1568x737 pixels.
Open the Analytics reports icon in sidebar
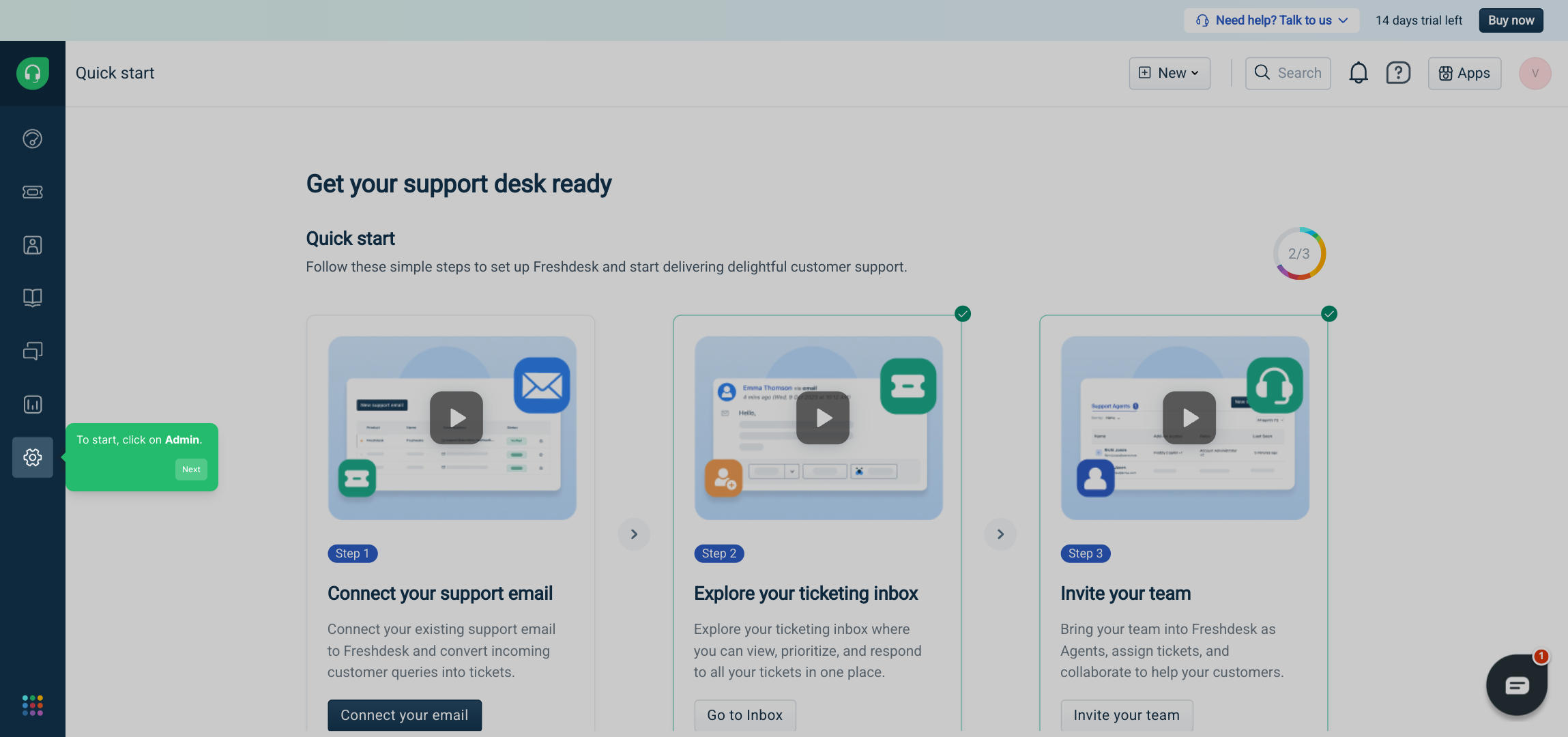(x=32, y=404)
